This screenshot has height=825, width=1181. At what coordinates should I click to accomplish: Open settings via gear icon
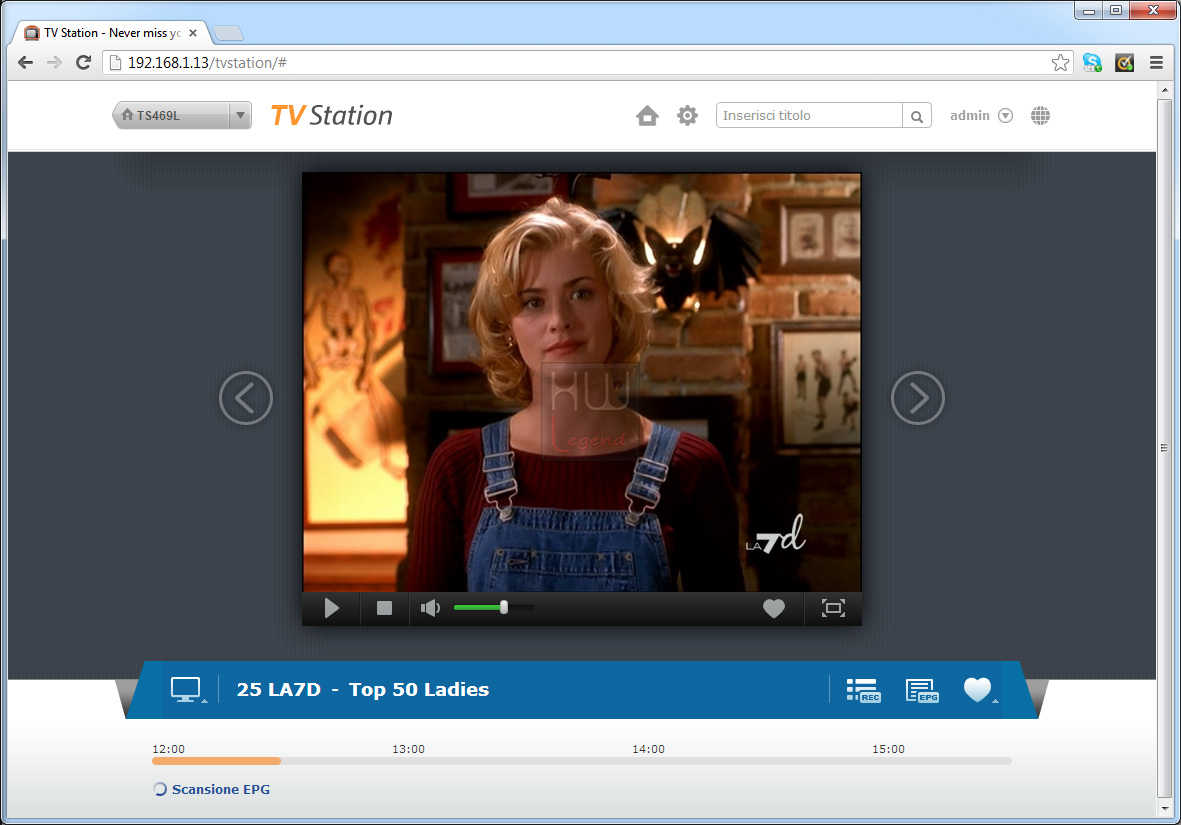click(x=687, y=115)
